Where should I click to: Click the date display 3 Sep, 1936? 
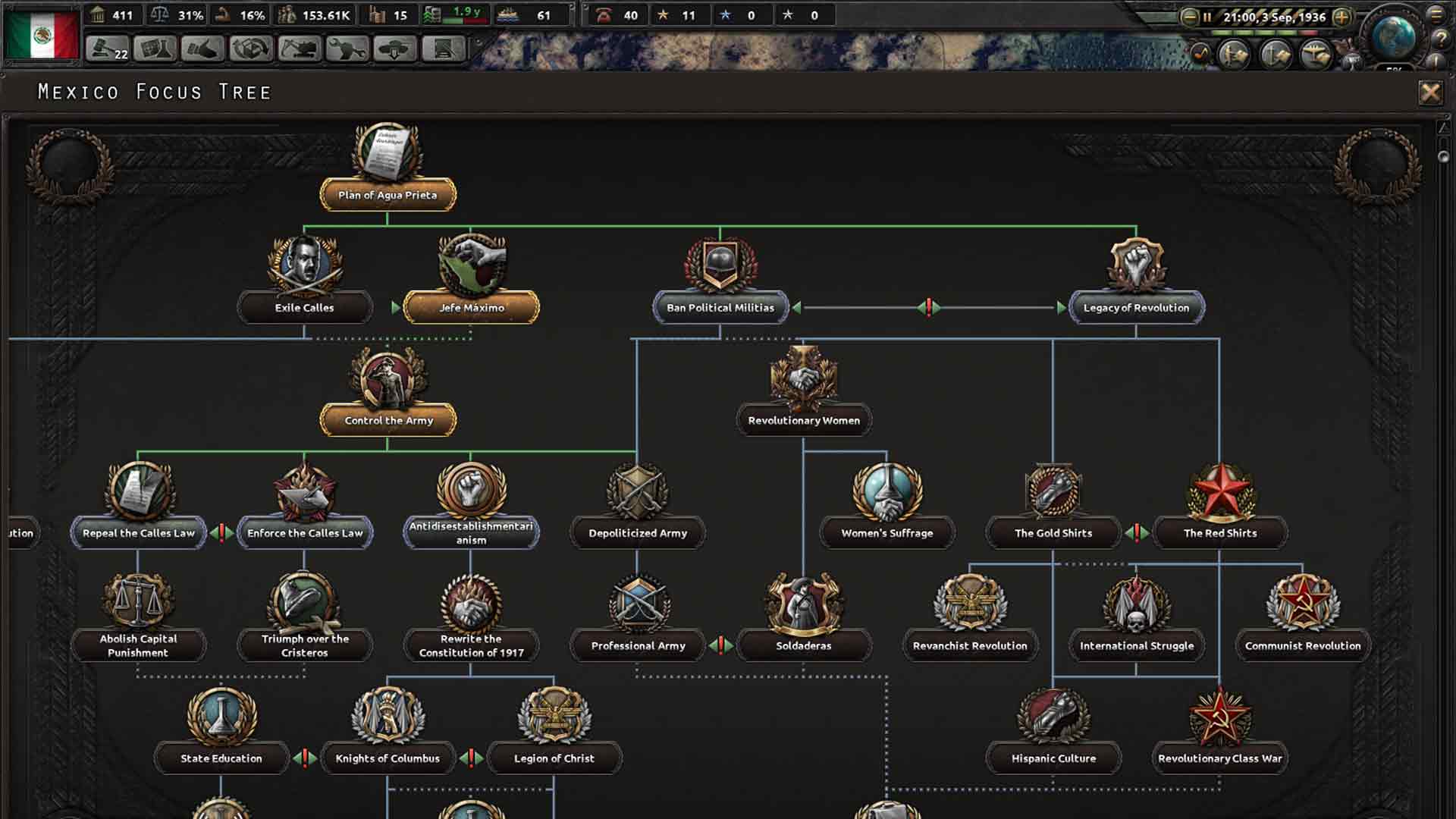click(1274, 17)
